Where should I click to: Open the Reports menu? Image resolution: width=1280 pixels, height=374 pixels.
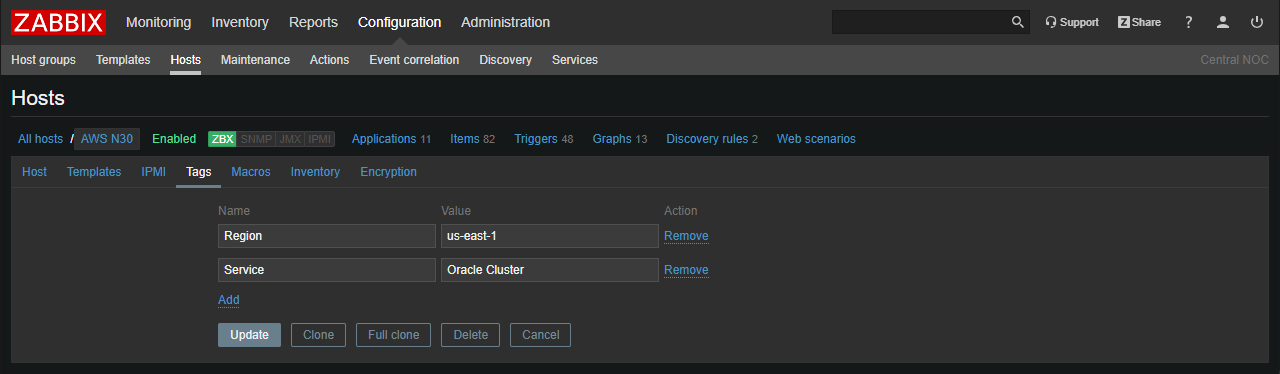point(313,22)
